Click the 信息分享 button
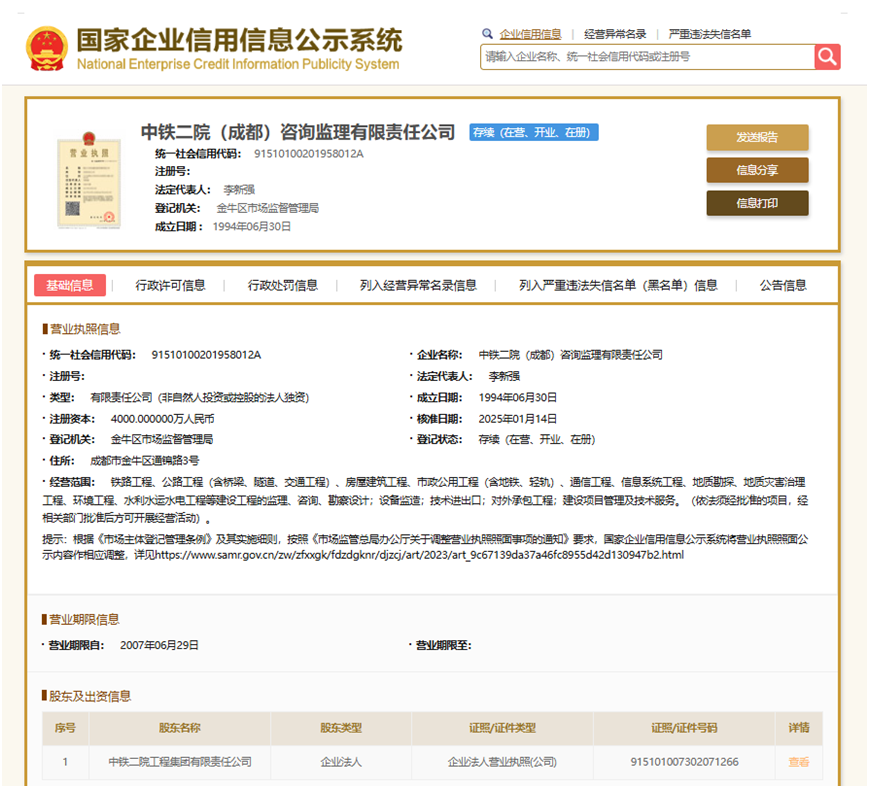The height and width of the screenshot is (788, 869). coord(757,170)
